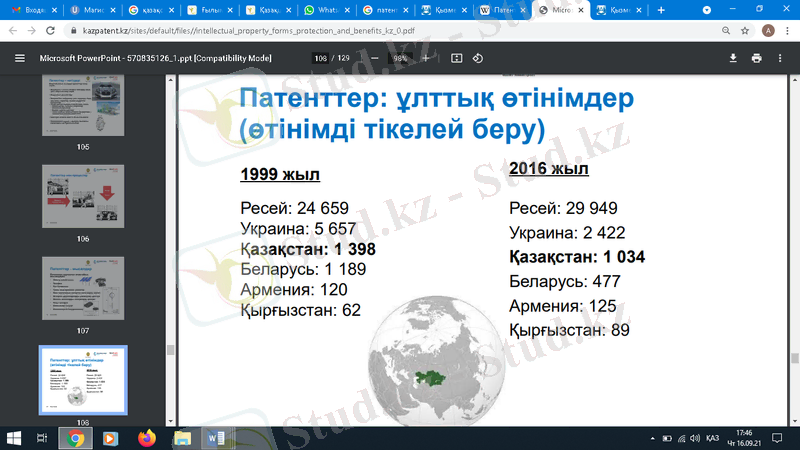Select slide thumbnail 107

pos(83,289)
